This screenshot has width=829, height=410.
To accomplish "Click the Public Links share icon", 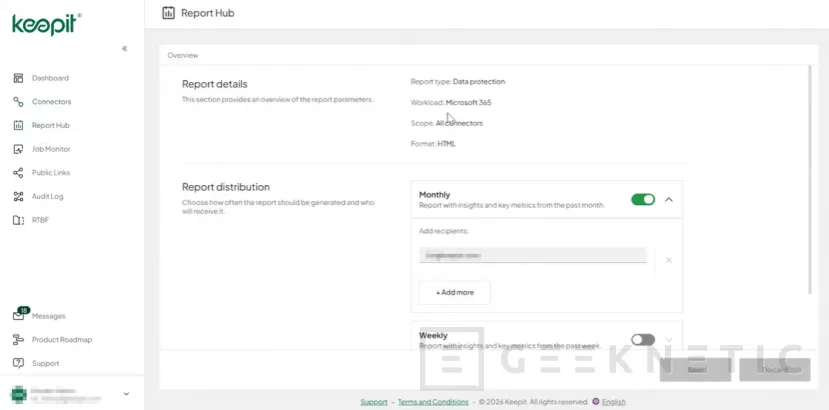I will (18, 173).
